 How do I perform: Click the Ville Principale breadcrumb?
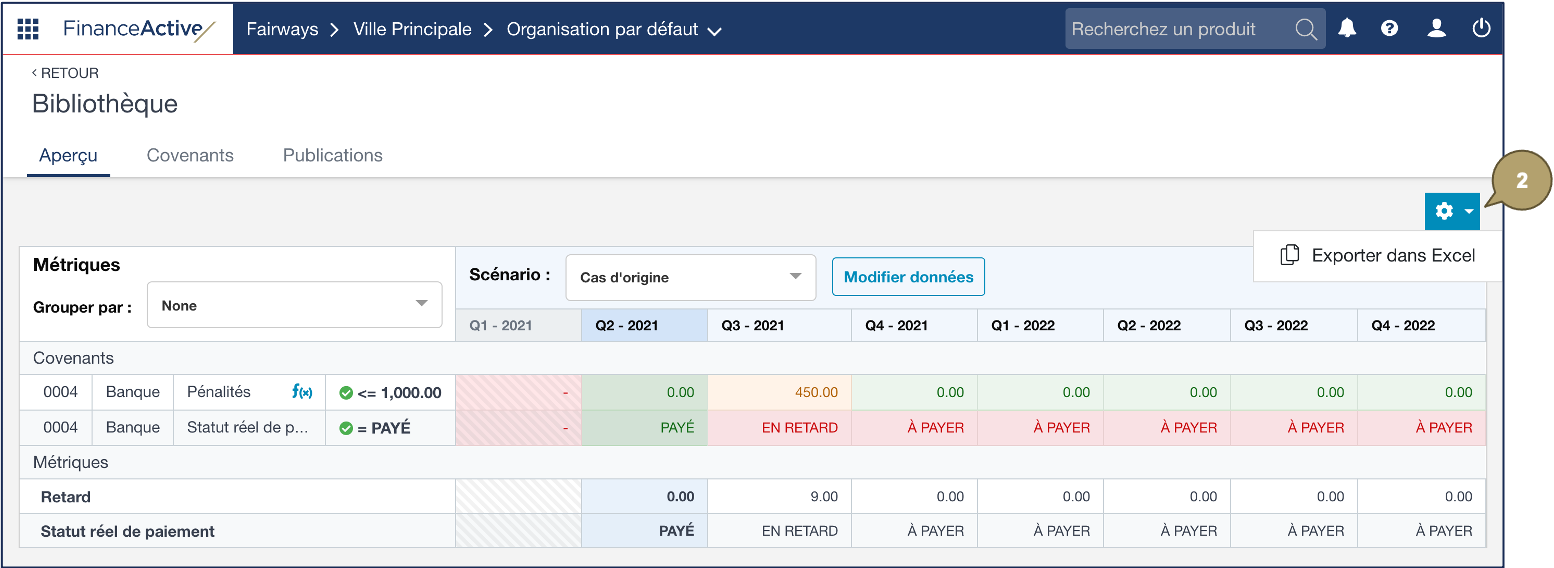click(412, 29)
